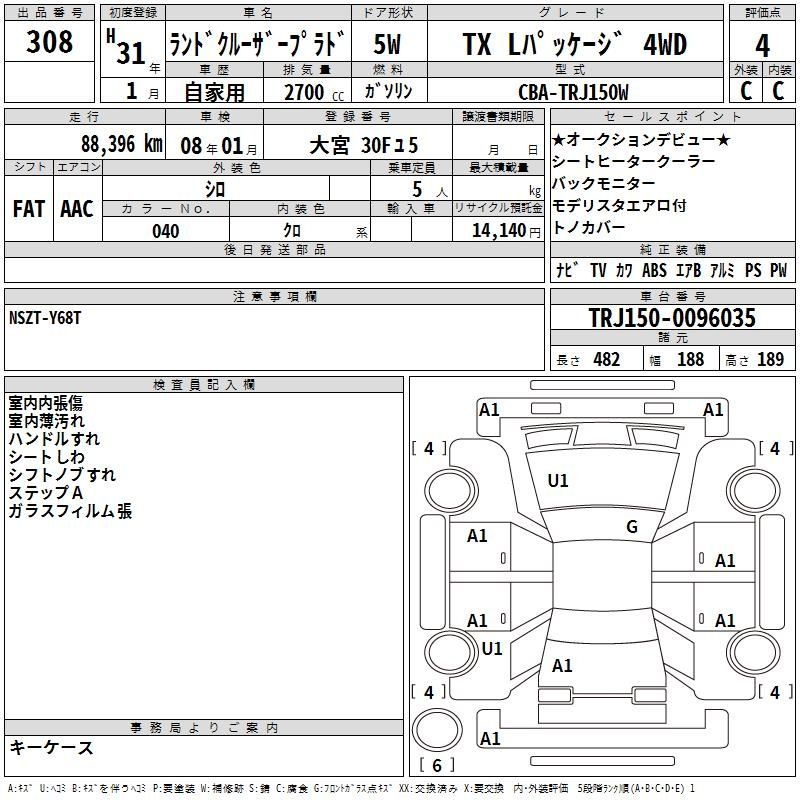Image resolution: width=800 pixels, height=800 pixels.
Task: Click the recycle deposit 14,140円
Action: click(x=506, y=231)
